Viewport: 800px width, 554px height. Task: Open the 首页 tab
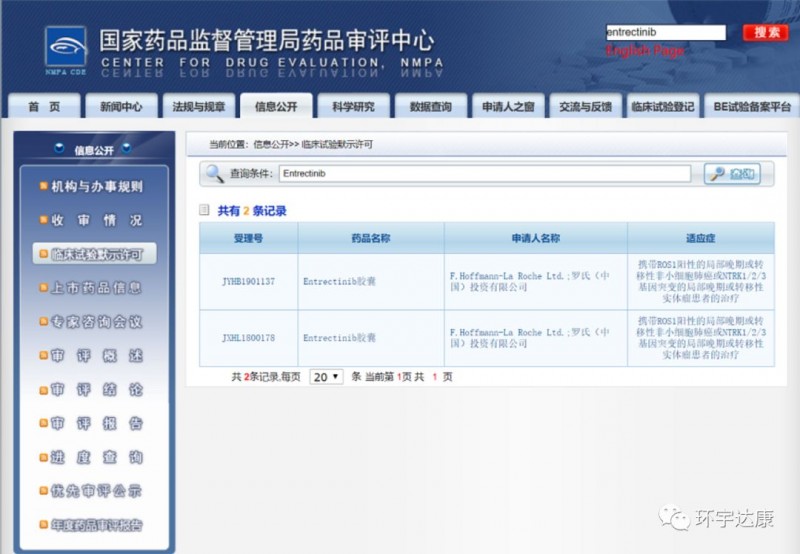44,106
